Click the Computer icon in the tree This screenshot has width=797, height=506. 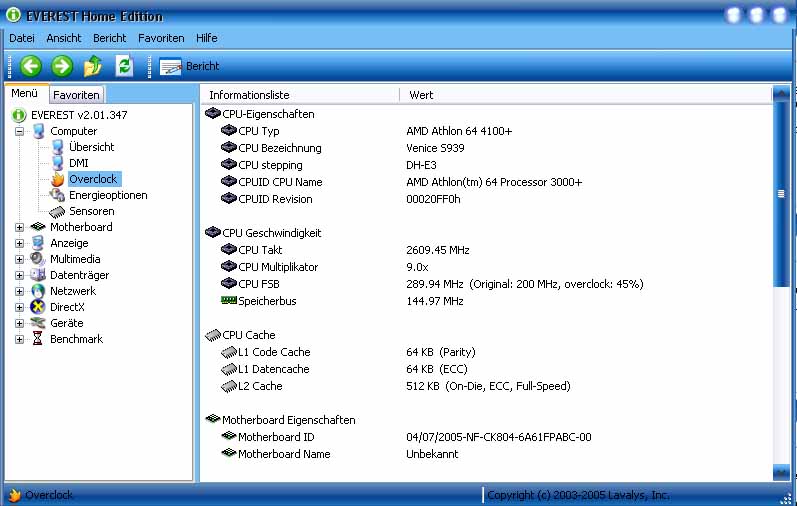coord(39,131)
